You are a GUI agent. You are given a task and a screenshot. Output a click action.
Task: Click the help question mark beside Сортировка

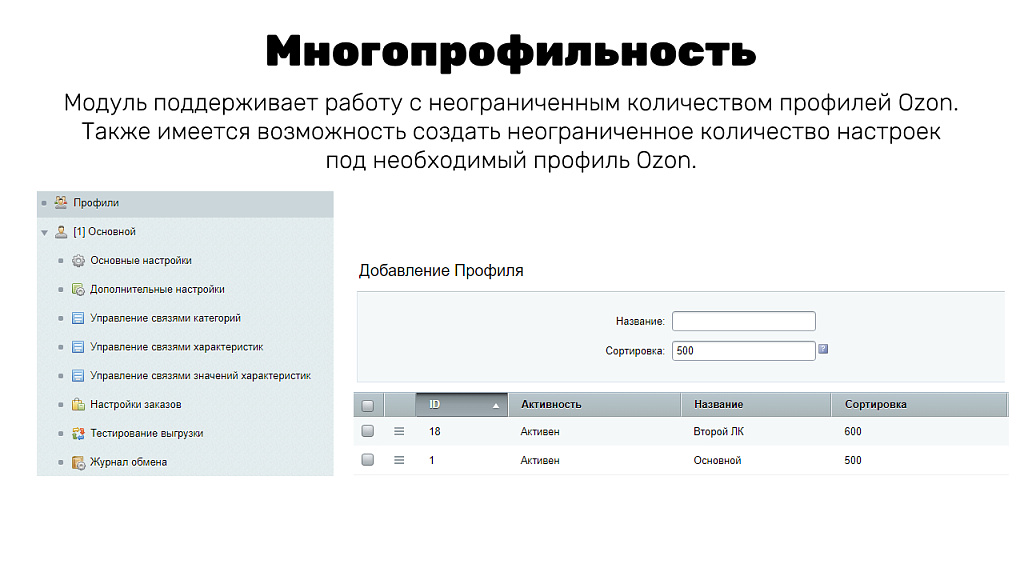point(825,350)
